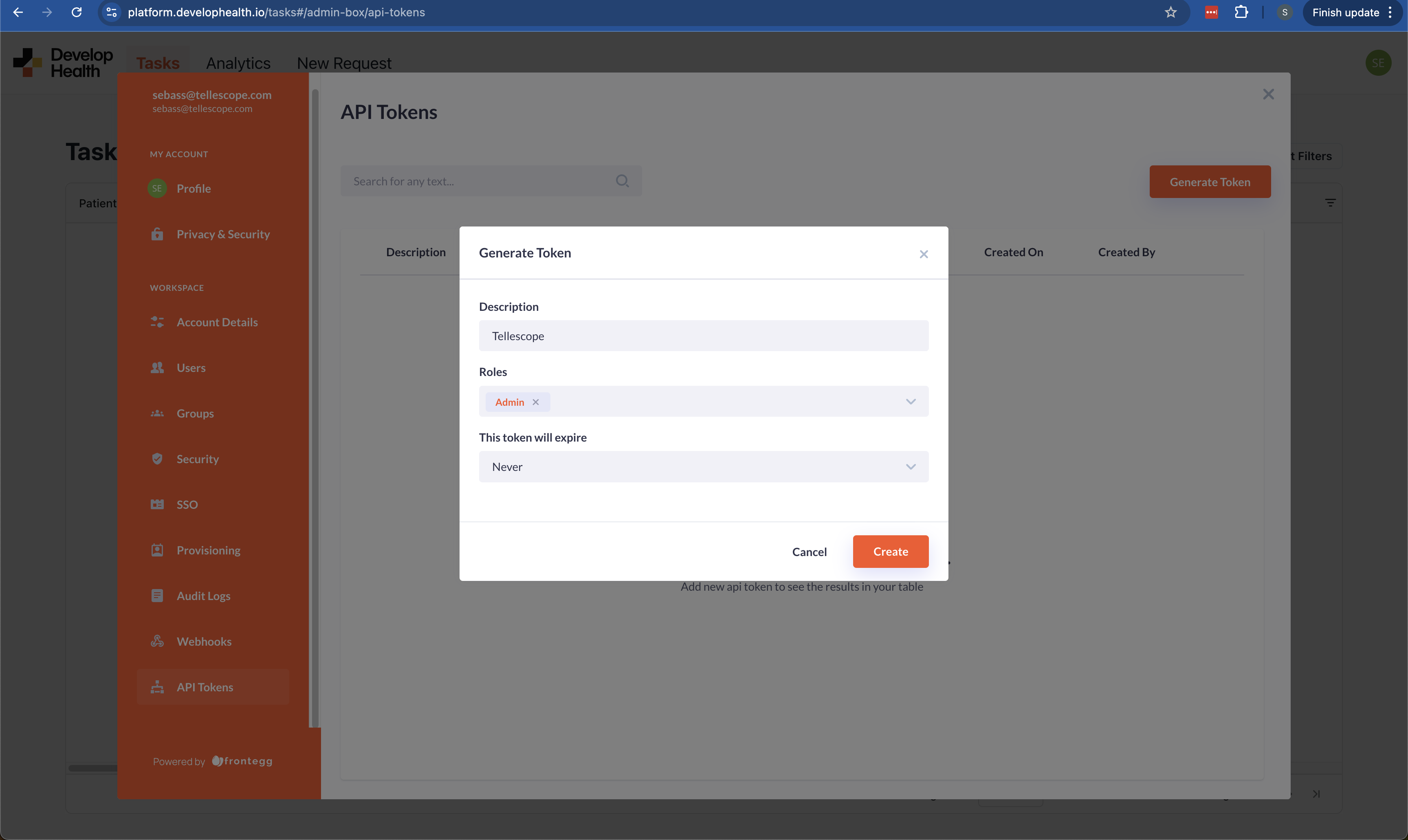1408x840 pixels.
Task: Open the browser extensions puzzle icon
Action: pyautogui.click(x=1241, y=12)
